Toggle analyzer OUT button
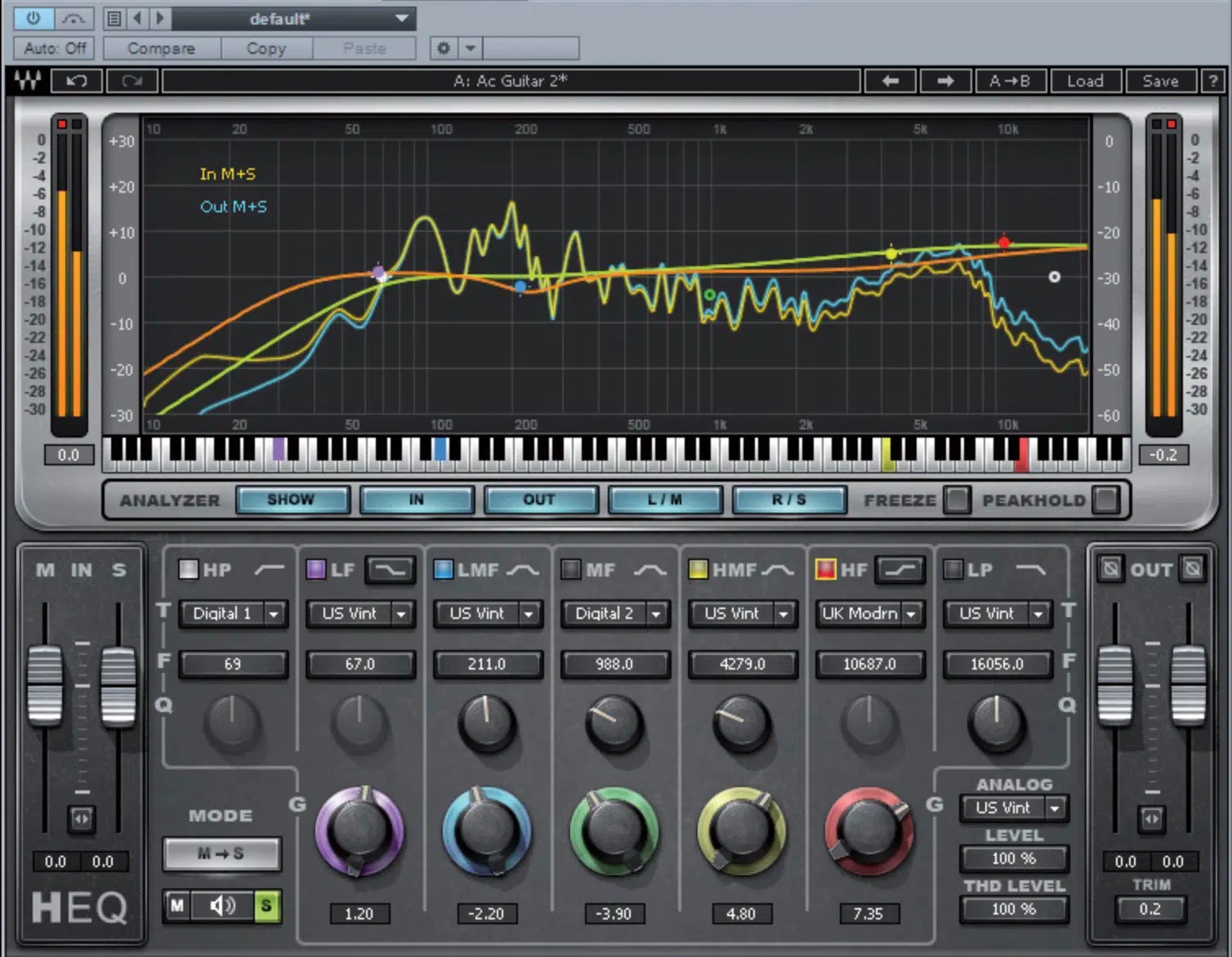Image resolution: width=1232 pixels, height=957 pixels. tap(541, 500)
